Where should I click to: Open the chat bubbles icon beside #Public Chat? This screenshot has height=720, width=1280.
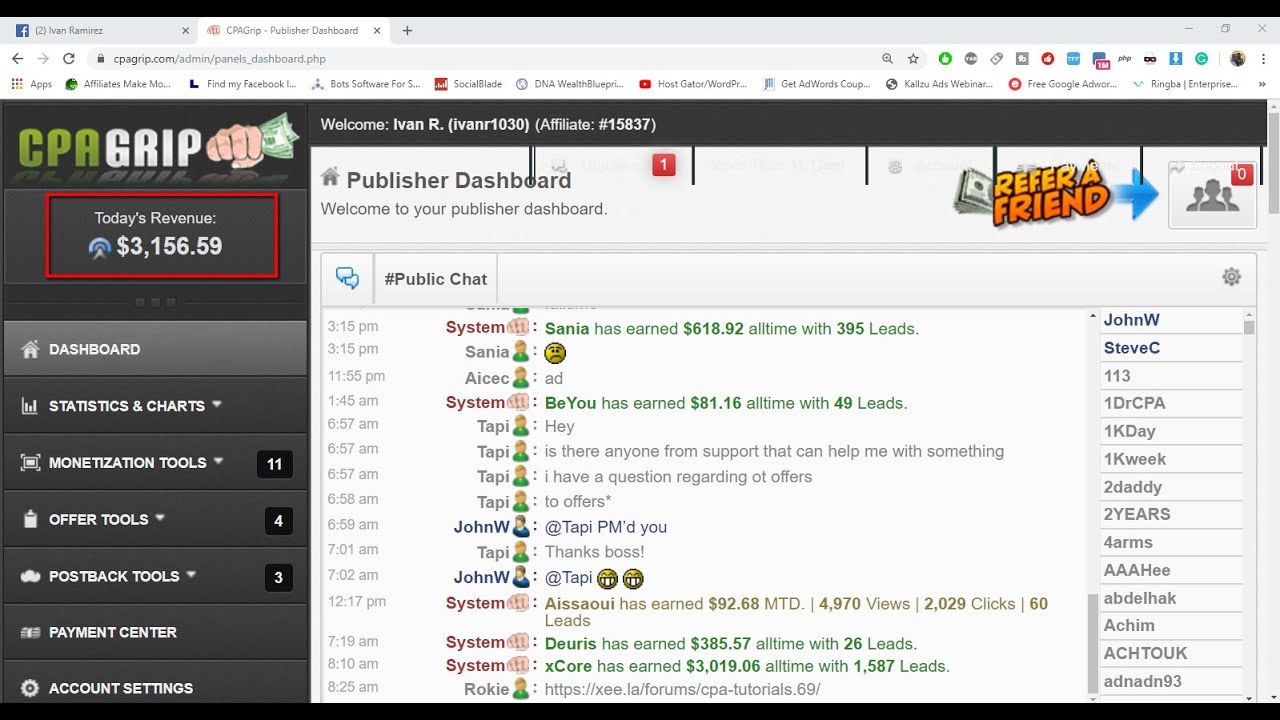coord(347,279)
